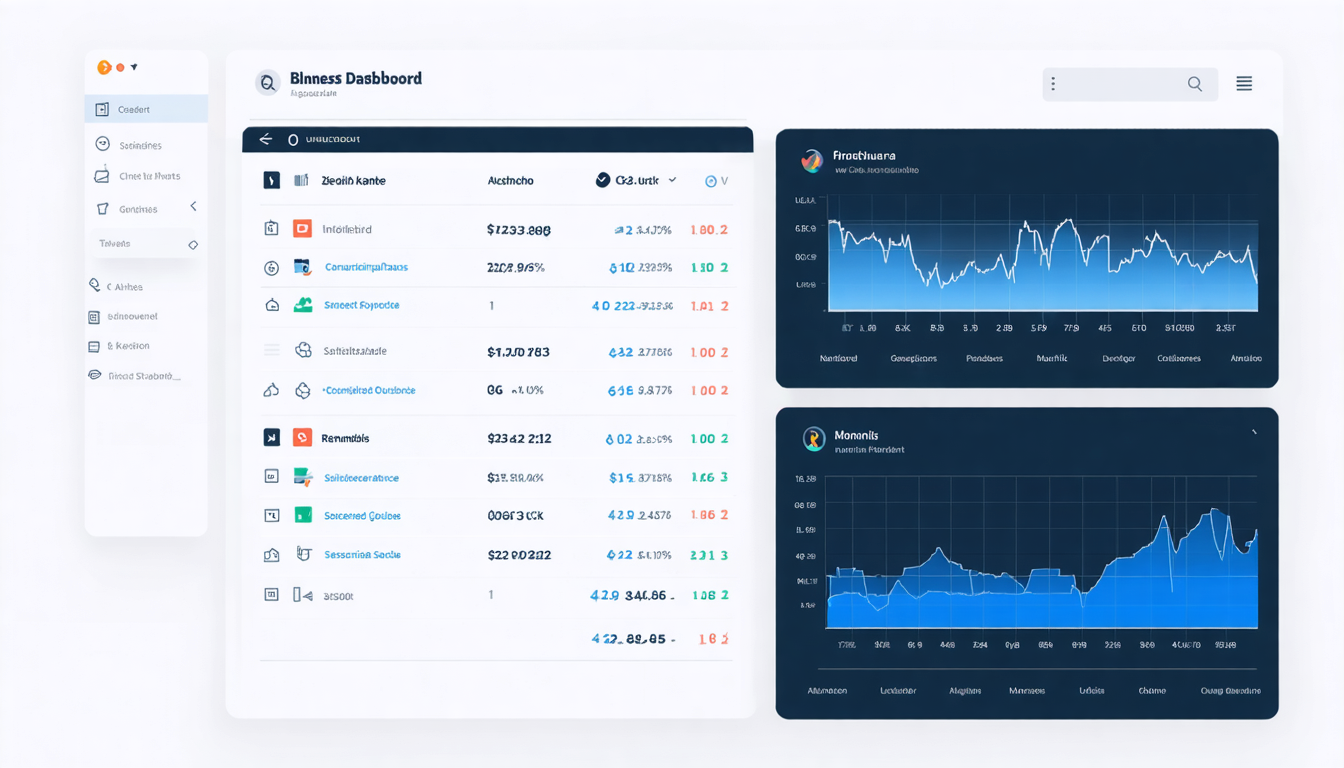Click the orange circle logo atop the sidebar
Viewport: 1344px width, 768px height.
click(x=104, y=67)
